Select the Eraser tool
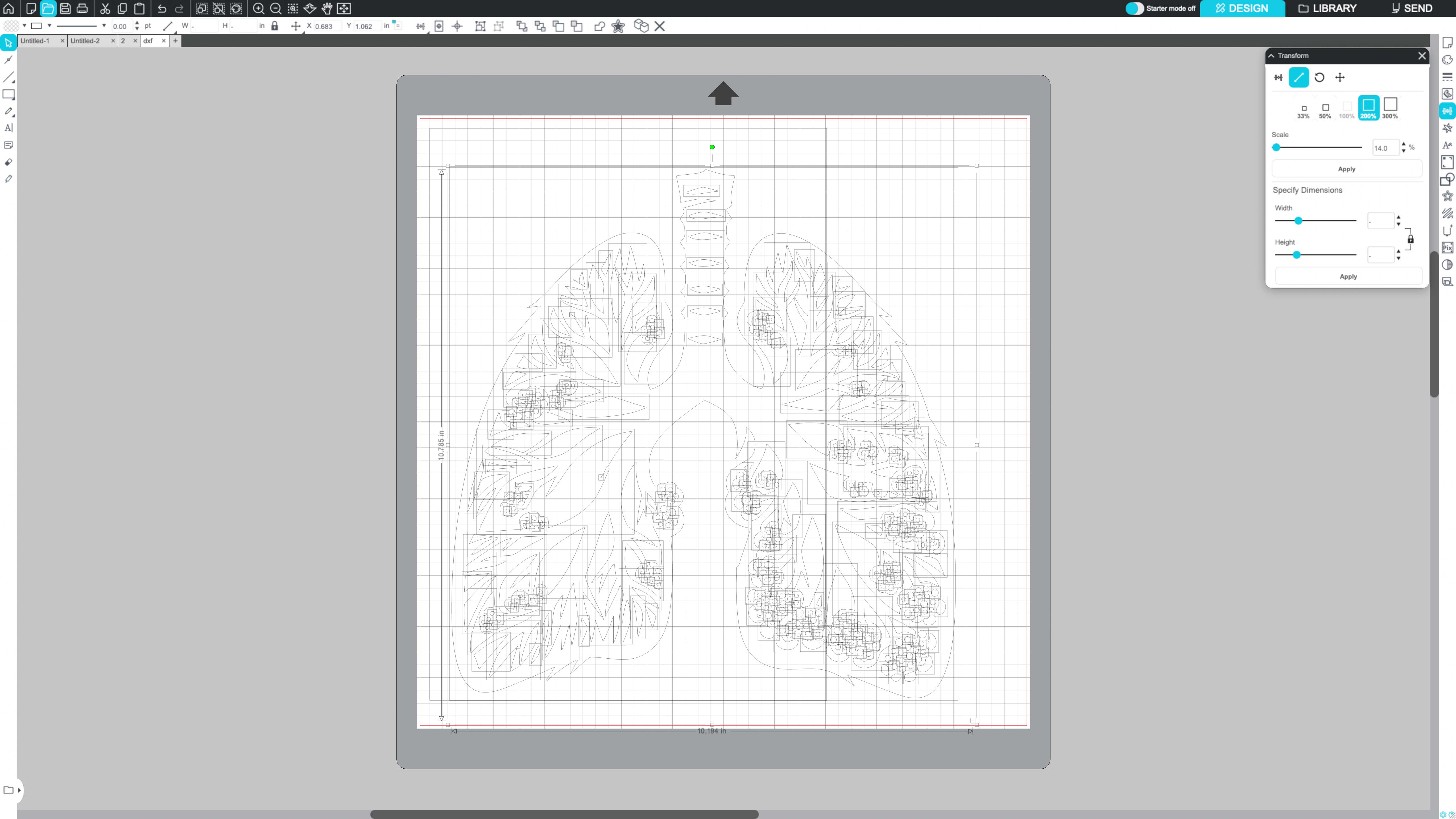The height and width of the screenshot is (819, 1456). (9, 162)
